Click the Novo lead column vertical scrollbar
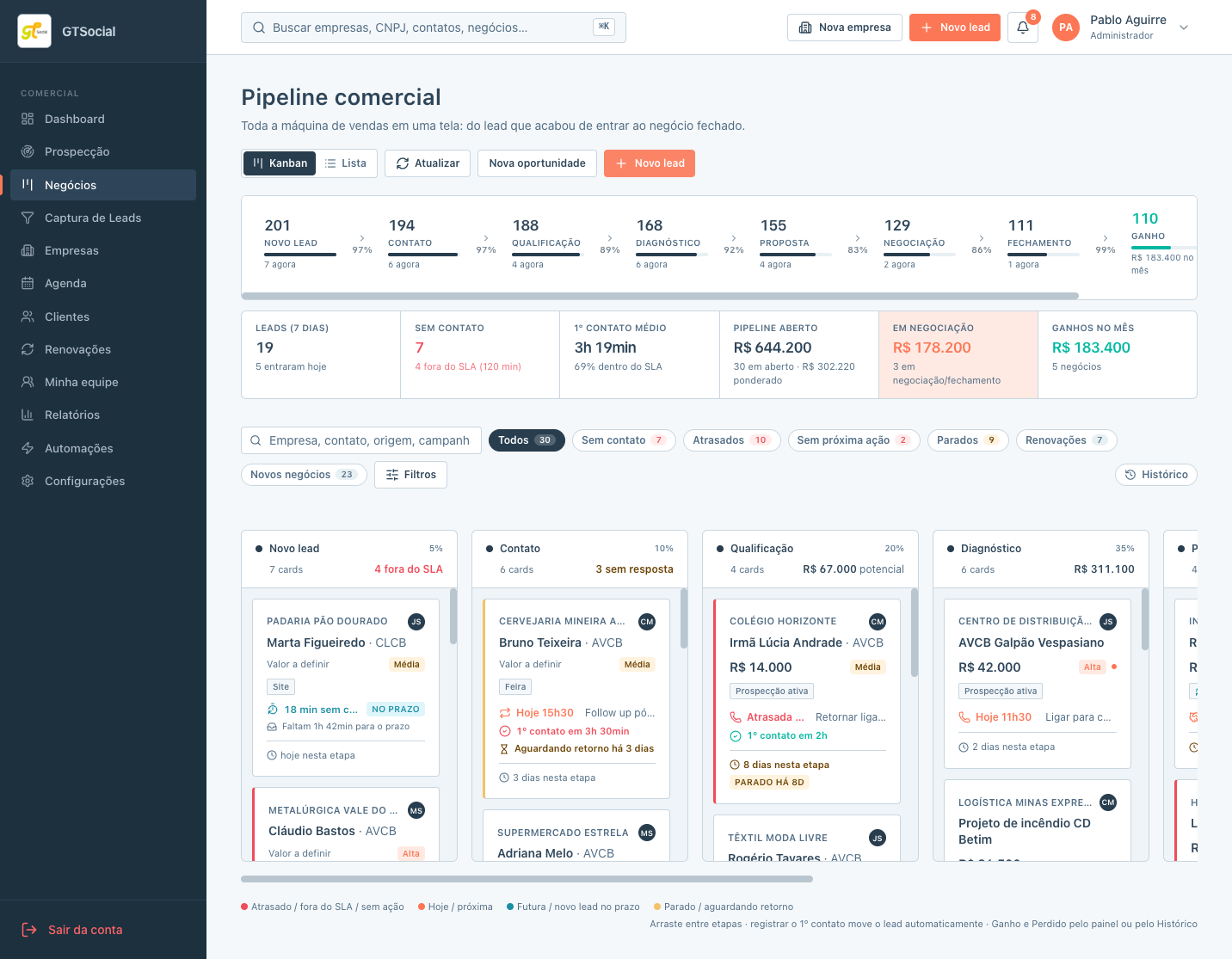Viewport: 1232px width, 959px height. tap(453, 616)
